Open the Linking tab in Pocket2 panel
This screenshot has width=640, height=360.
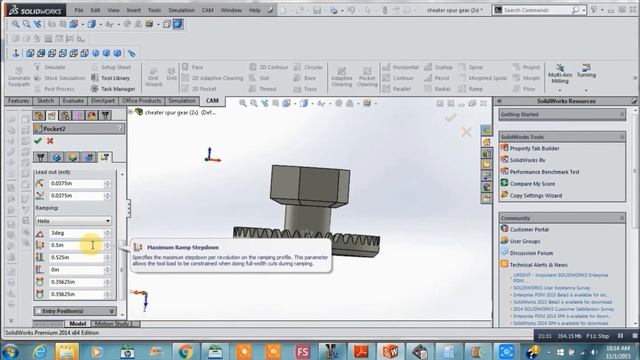pyautogui.click(x=105, y=157)
